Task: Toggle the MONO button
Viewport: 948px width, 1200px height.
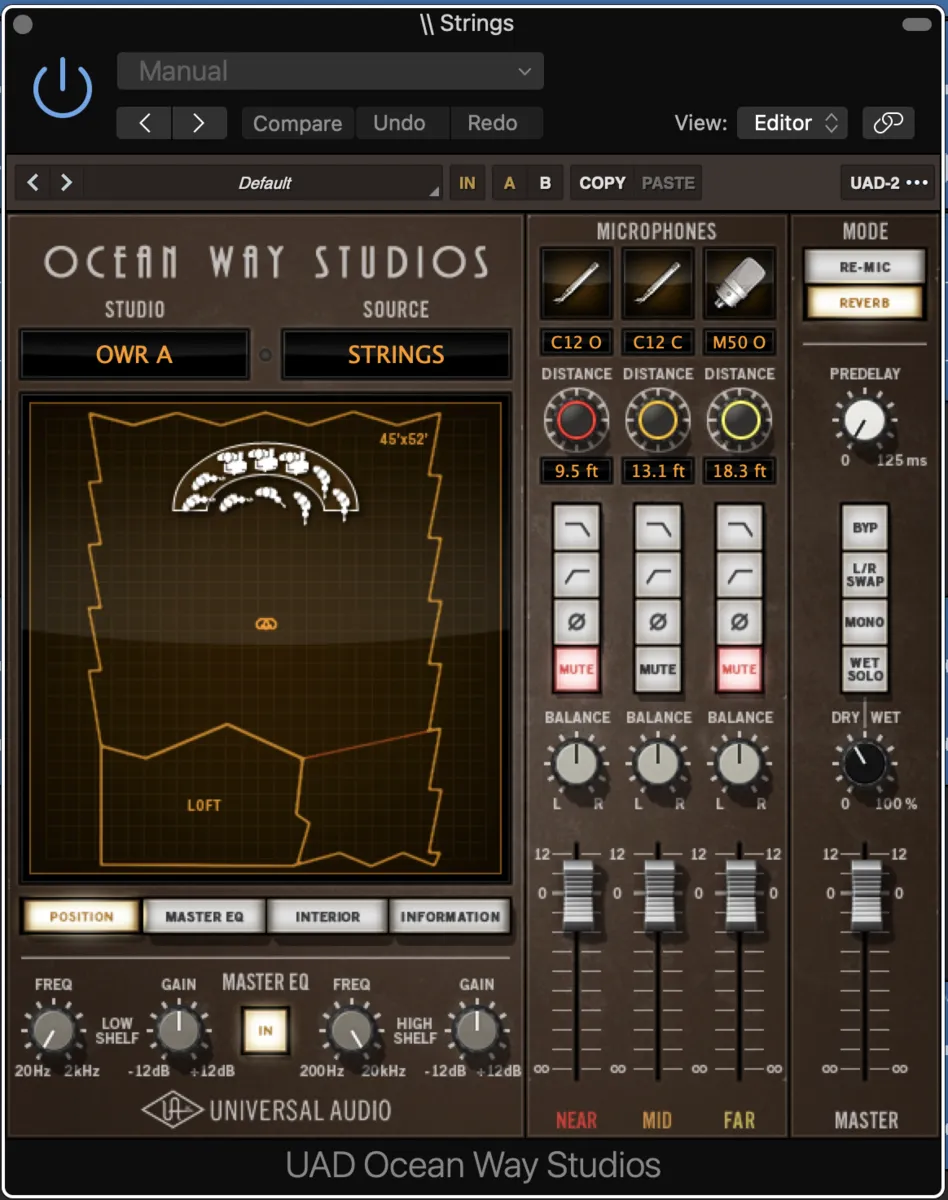Action: pyautogui.click(x=864, y=622)
